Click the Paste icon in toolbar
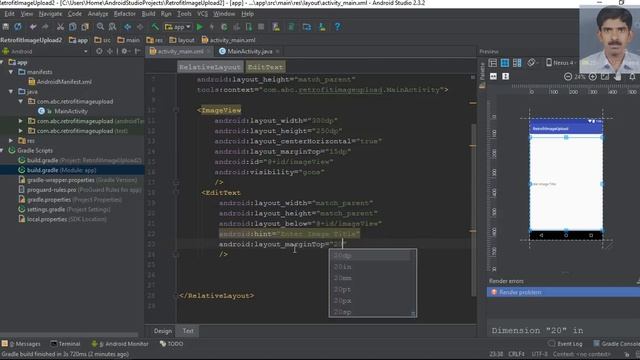Image resolution: width=640 pixels, height=360 pixels. pyautogui.click(x=85, y=27)
